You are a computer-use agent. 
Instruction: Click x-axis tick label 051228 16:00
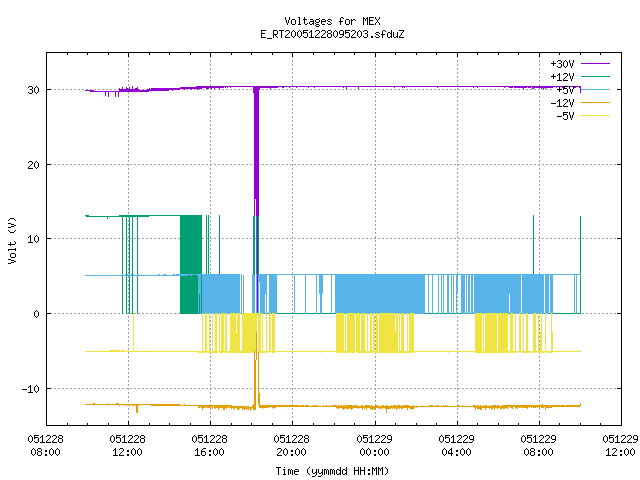click(x=209, y=446)
